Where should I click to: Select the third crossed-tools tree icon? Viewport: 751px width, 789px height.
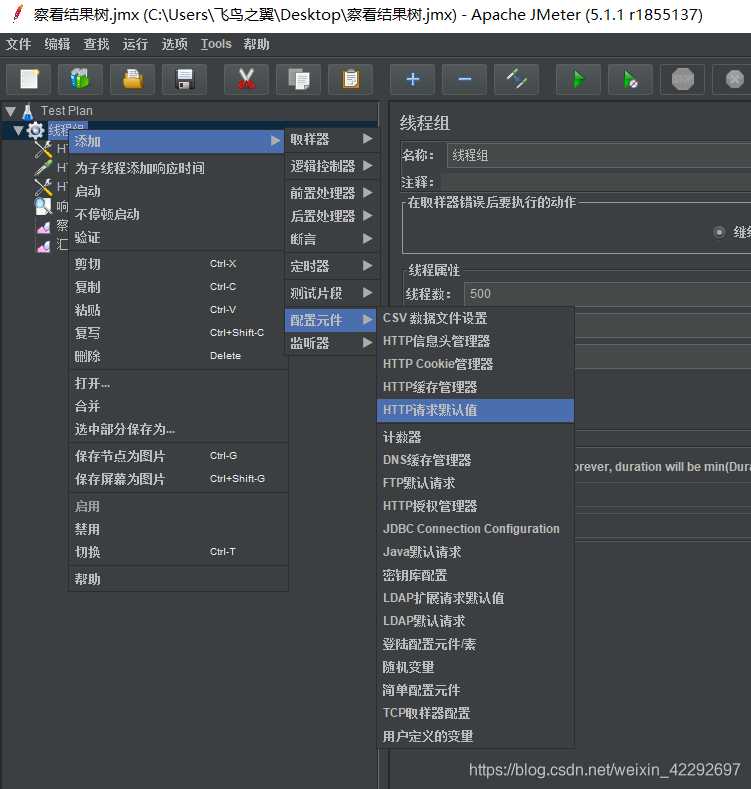tap(43, 187)
